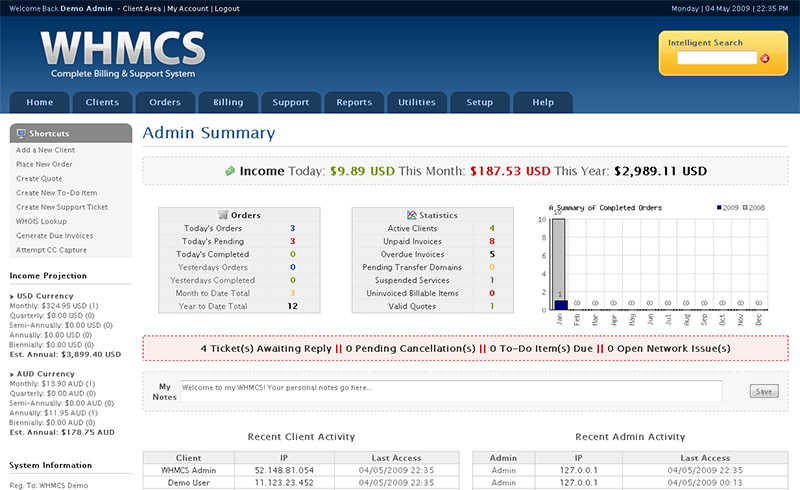Open the Create Quote shortcut
The width and height of the screenshot is (800, 490).
(39, 179)
